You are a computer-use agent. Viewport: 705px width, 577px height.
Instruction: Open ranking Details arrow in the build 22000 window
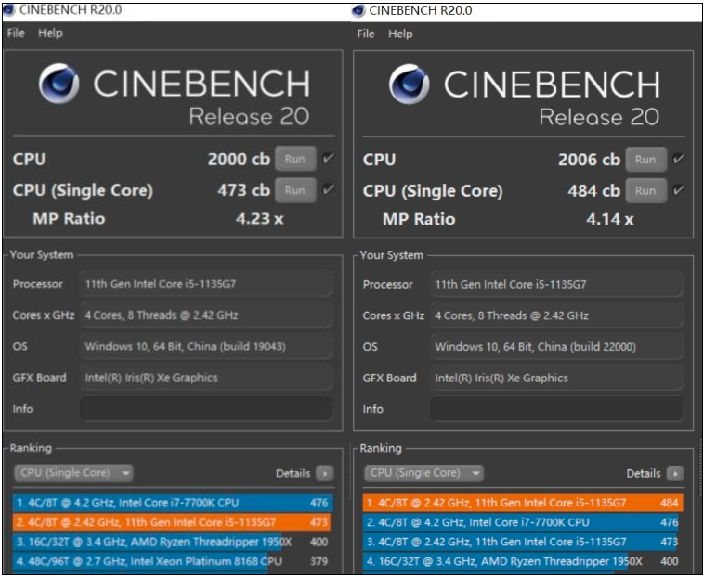point(675,473)
